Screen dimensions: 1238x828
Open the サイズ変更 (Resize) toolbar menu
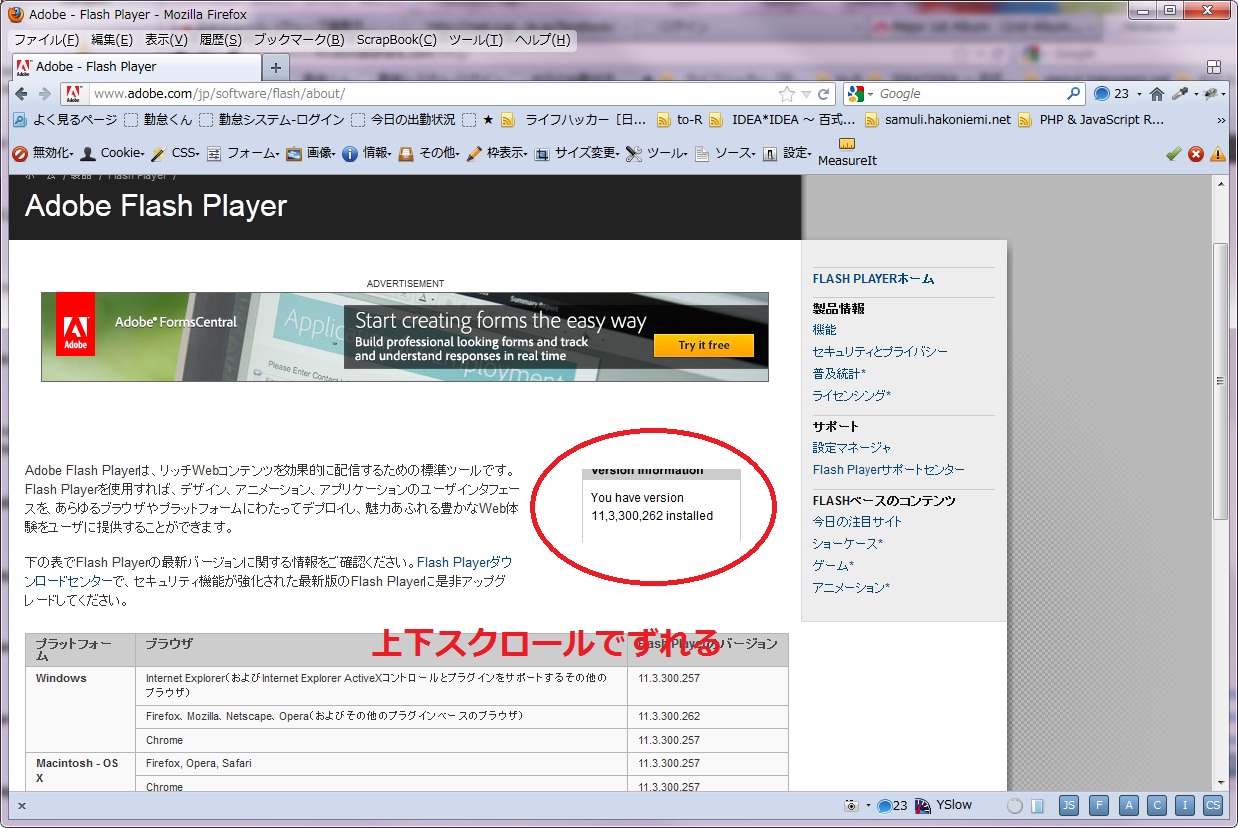coord(577,153)
